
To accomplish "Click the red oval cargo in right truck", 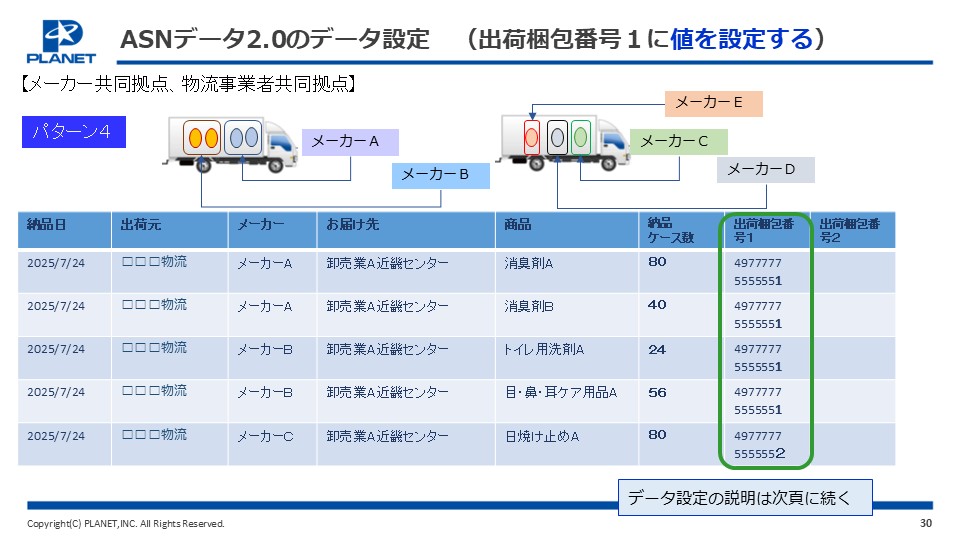I will pos(531,137).
